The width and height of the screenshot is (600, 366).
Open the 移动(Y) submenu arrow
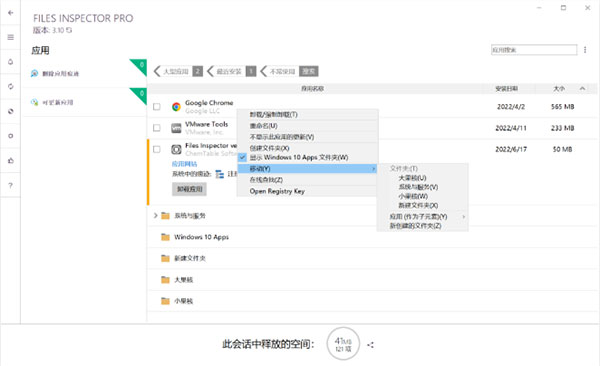(373, 169)
